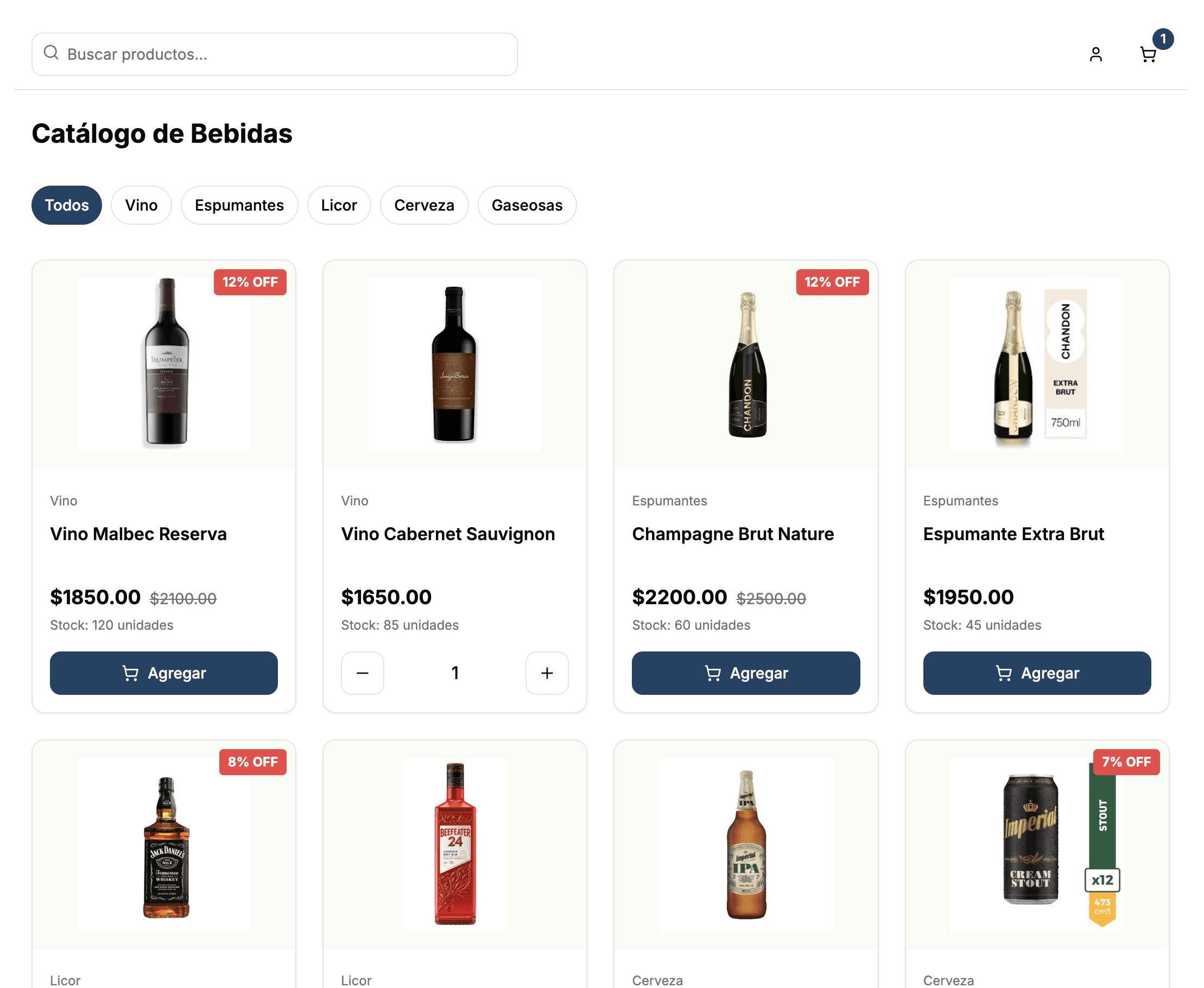The height and width of the screenshot is (988, 1204).
Task: Click the Catálogo de Bebidas heading
Action: [x=162, y=134]
